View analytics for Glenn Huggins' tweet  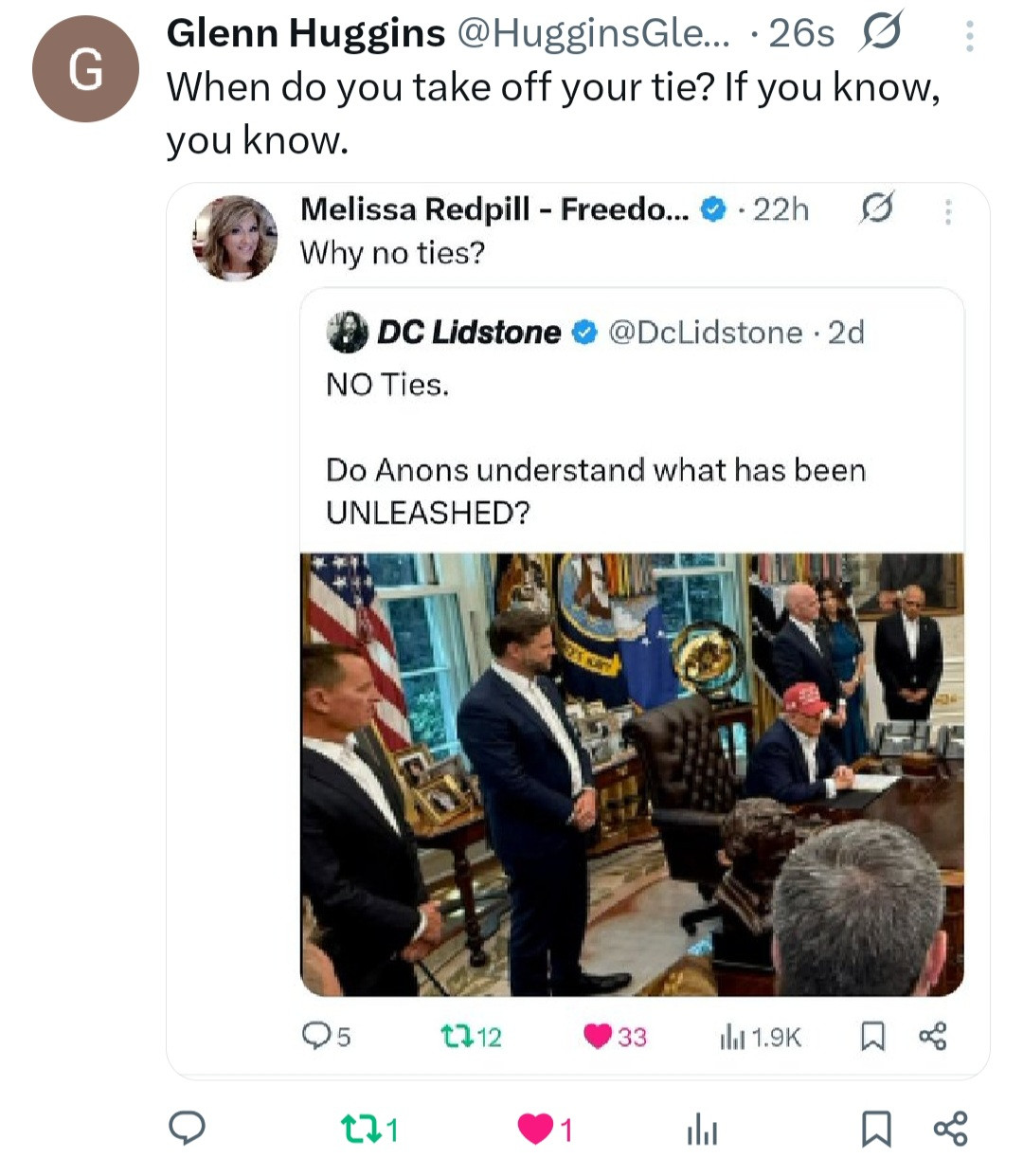702,1131
